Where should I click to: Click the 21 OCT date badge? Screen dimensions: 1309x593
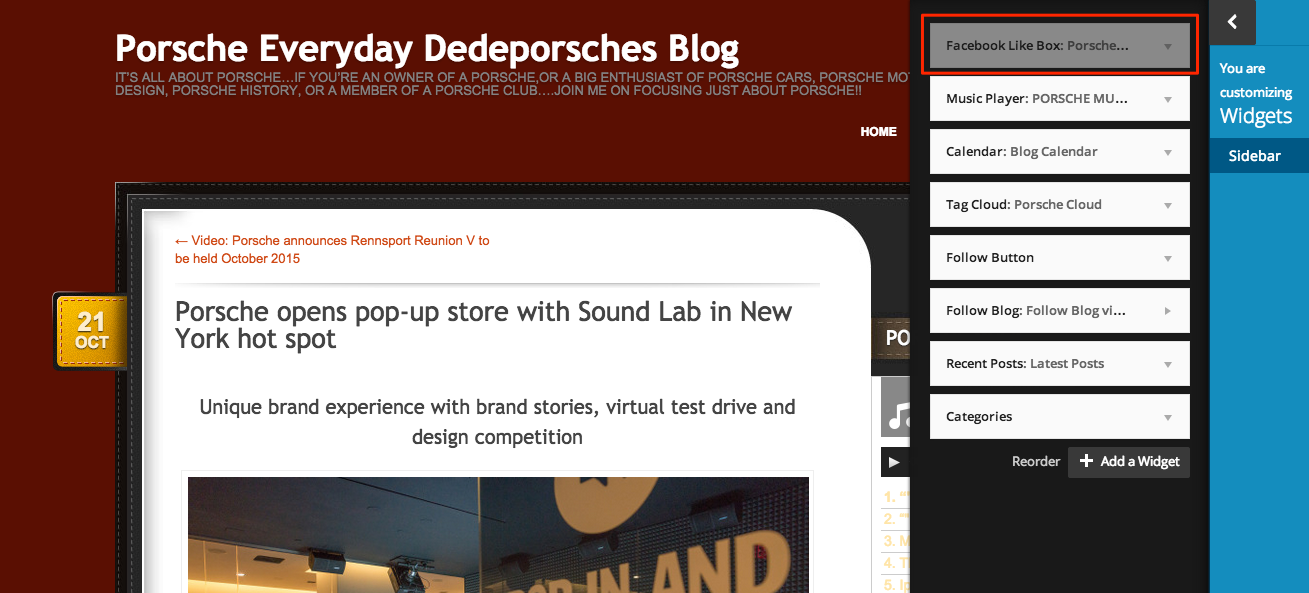click(91, 331)
